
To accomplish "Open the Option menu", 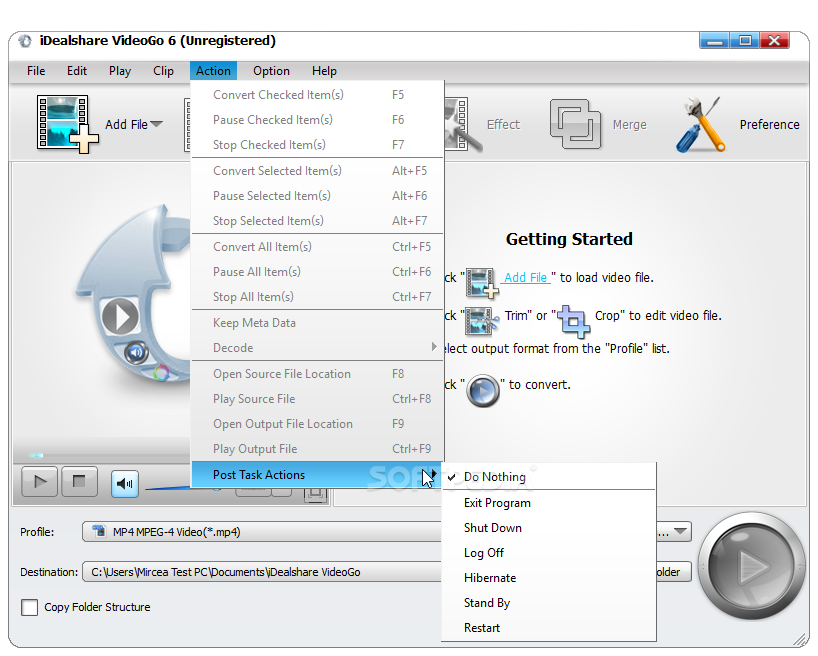I will pyautogui.click(x=271, y=71).
